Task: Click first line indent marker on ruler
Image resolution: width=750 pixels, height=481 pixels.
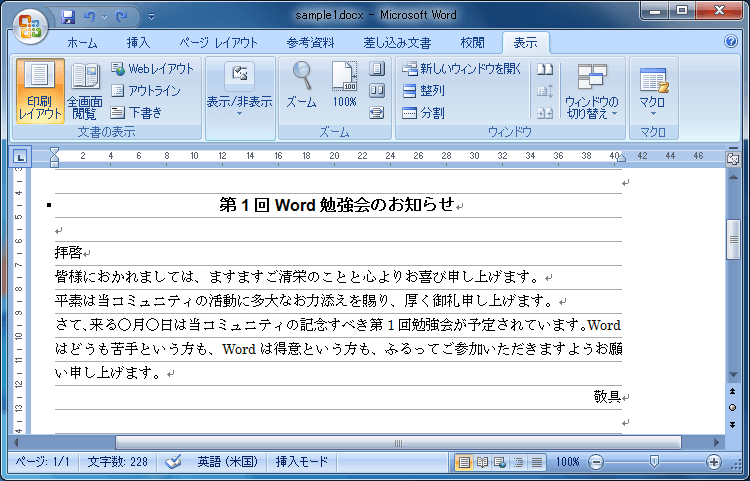Action: click(55, 151)
